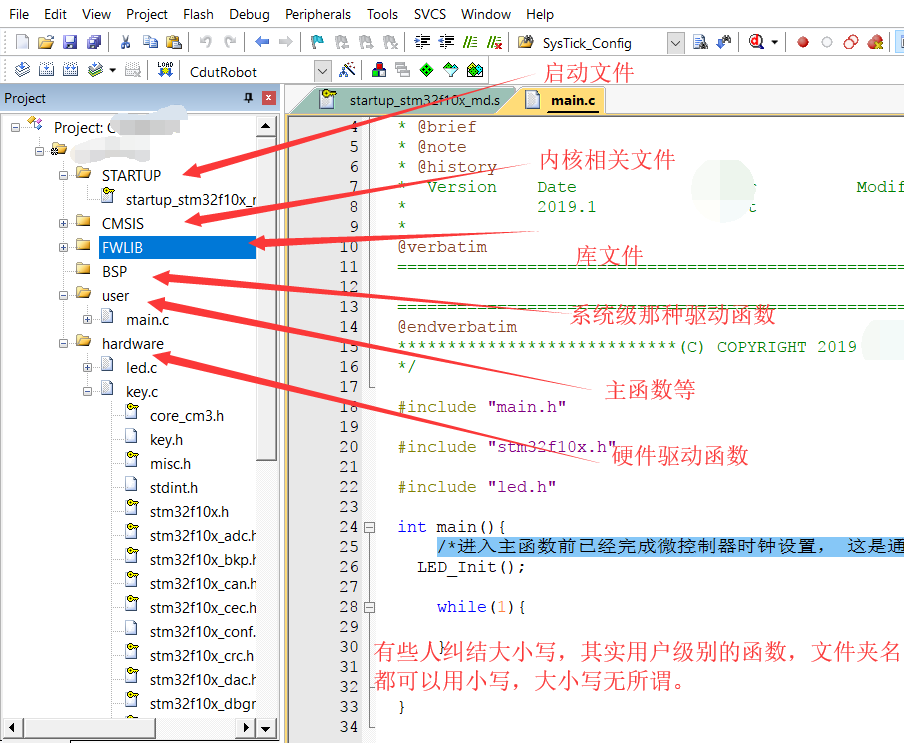This screenshot has height=743, width=904.
Task: Click project tree scroll up arrow
Action: pyautogui.click(x=266, y=126)
